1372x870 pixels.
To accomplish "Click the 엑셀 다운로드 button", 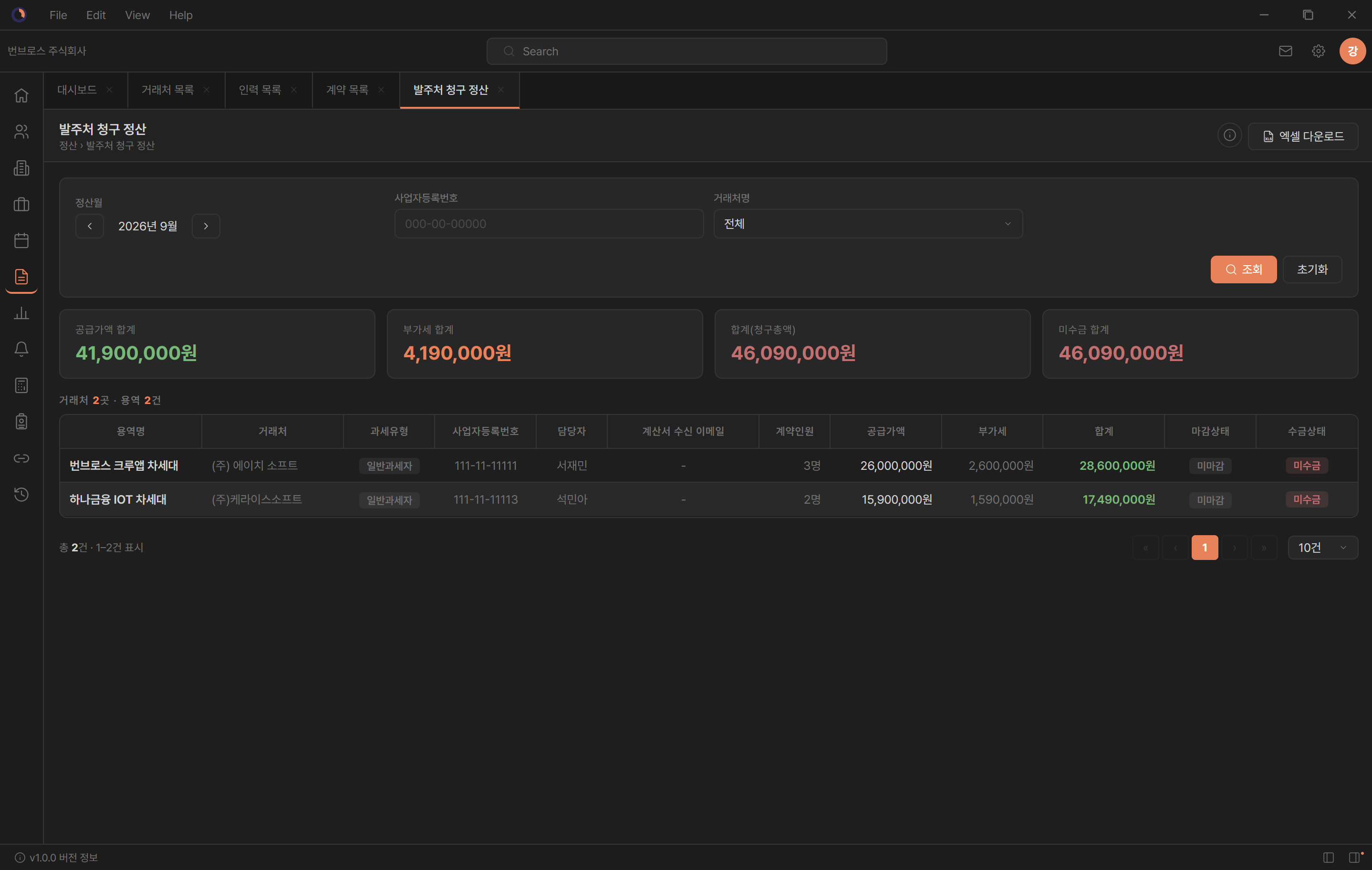I will 1302,136.
